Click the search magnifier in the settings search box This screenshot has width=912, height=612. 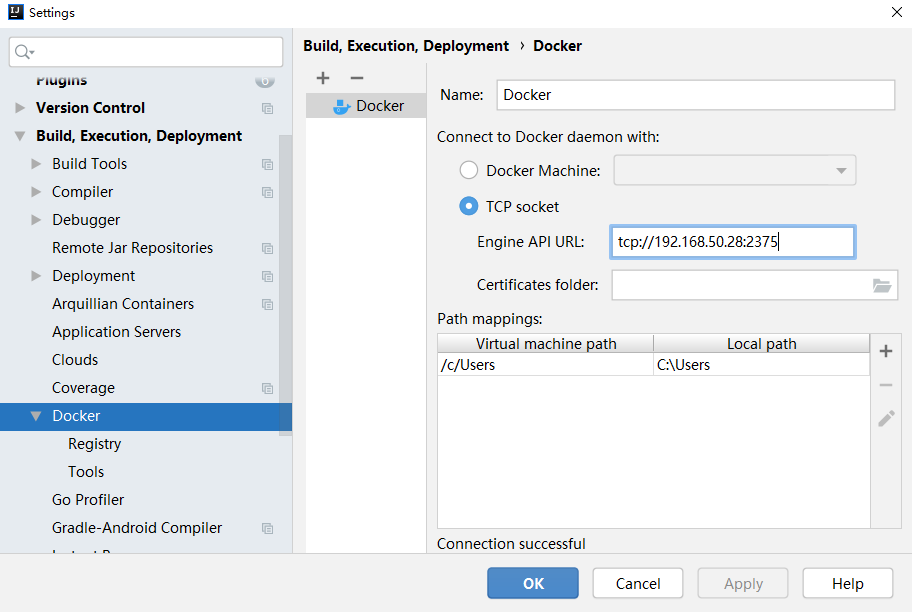[22, 51]
